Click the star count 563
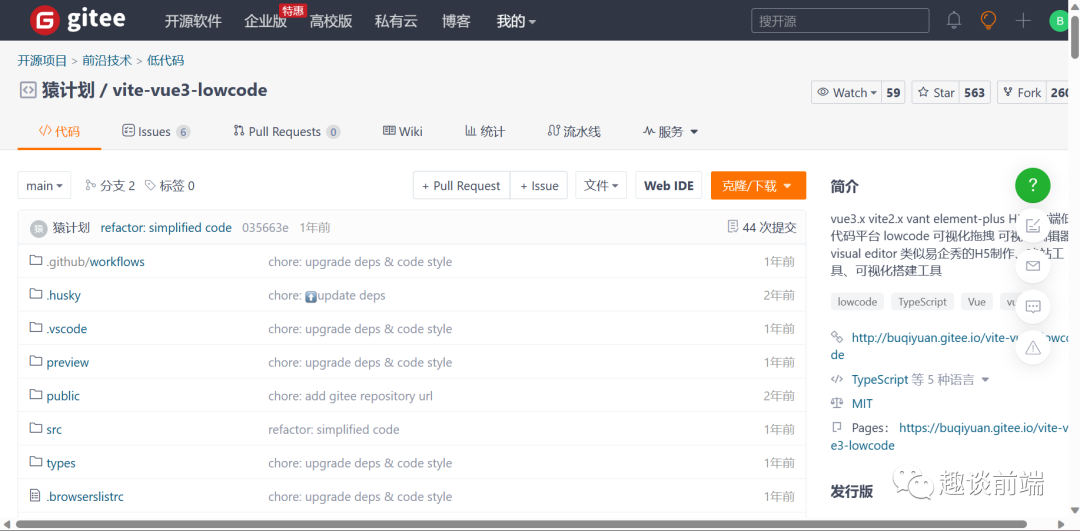 click(975, 92)
